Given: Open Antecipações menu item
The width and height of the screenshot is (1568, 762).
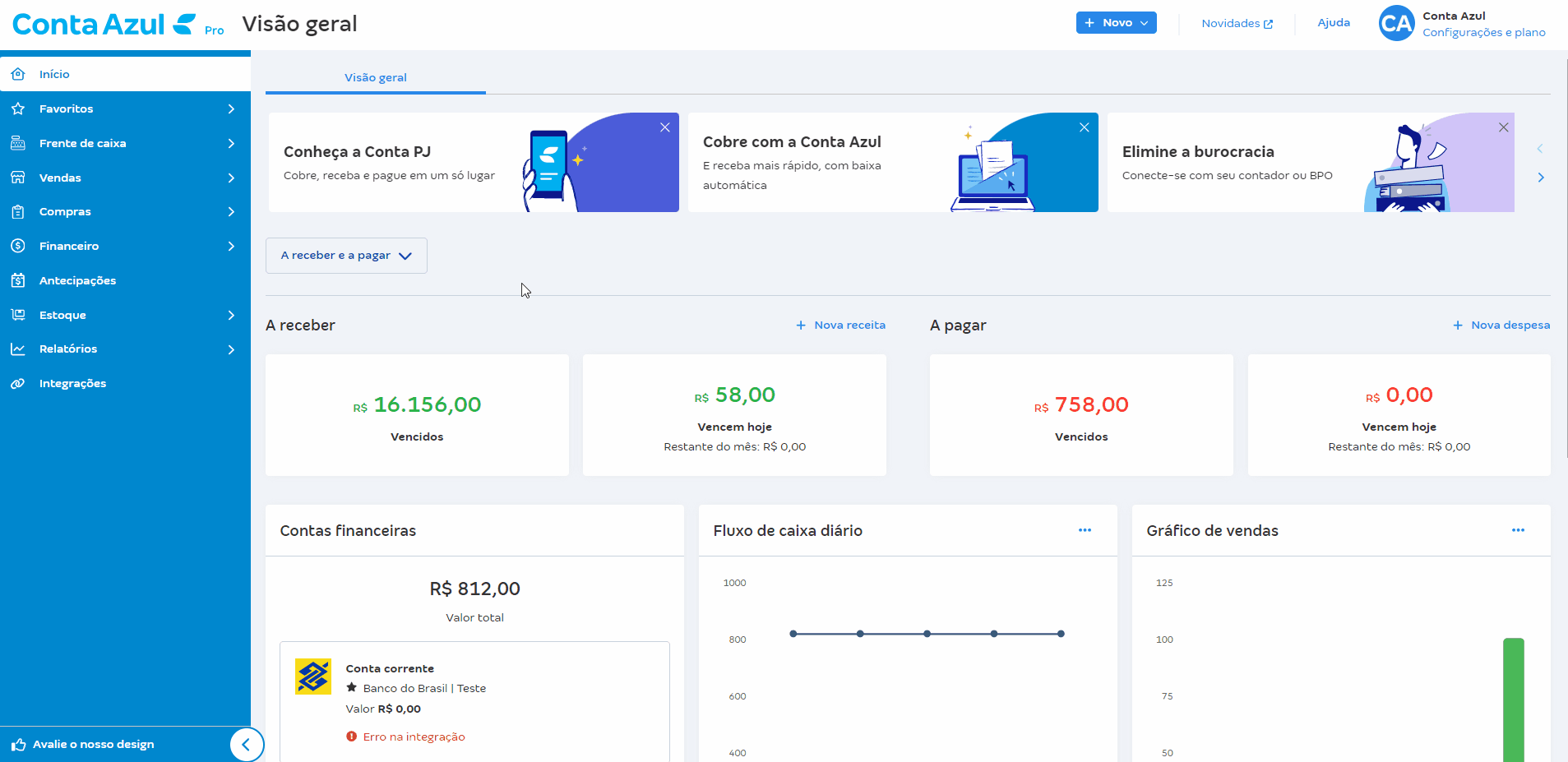Looking at the screenshot, I should [x=125, y=280].
